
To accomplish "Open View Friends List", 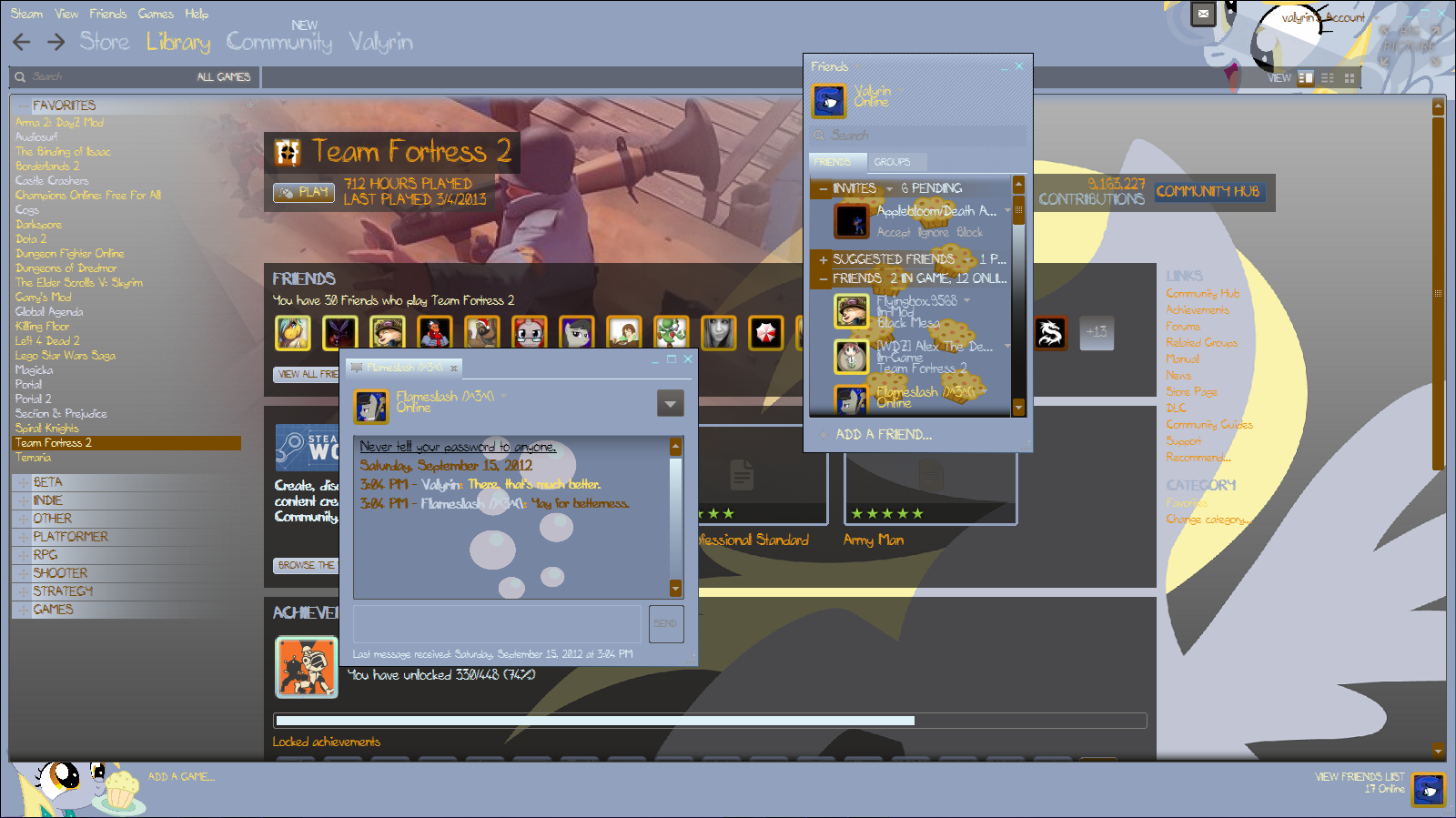I will [1360, 777].
